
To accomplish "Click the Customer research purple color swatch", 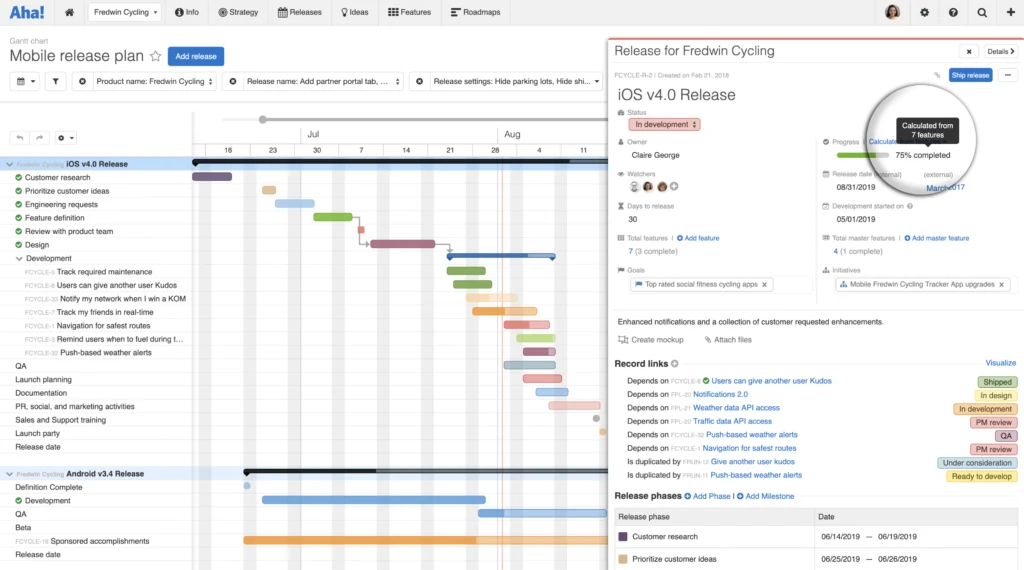I will pos(623,537).
